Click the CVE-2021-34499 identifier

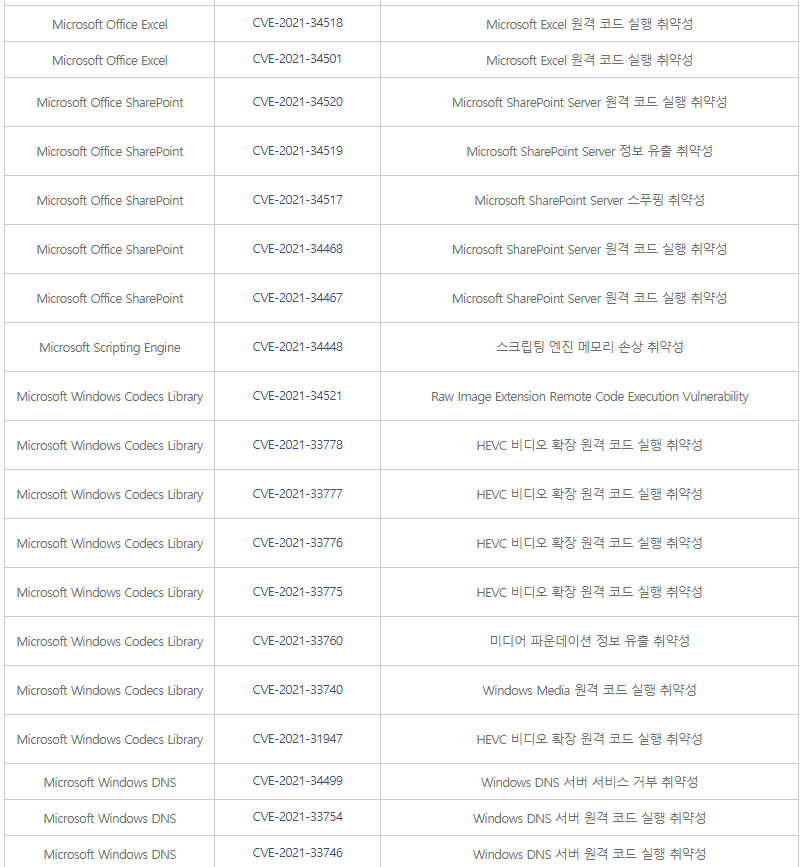(x=297, y=782)
